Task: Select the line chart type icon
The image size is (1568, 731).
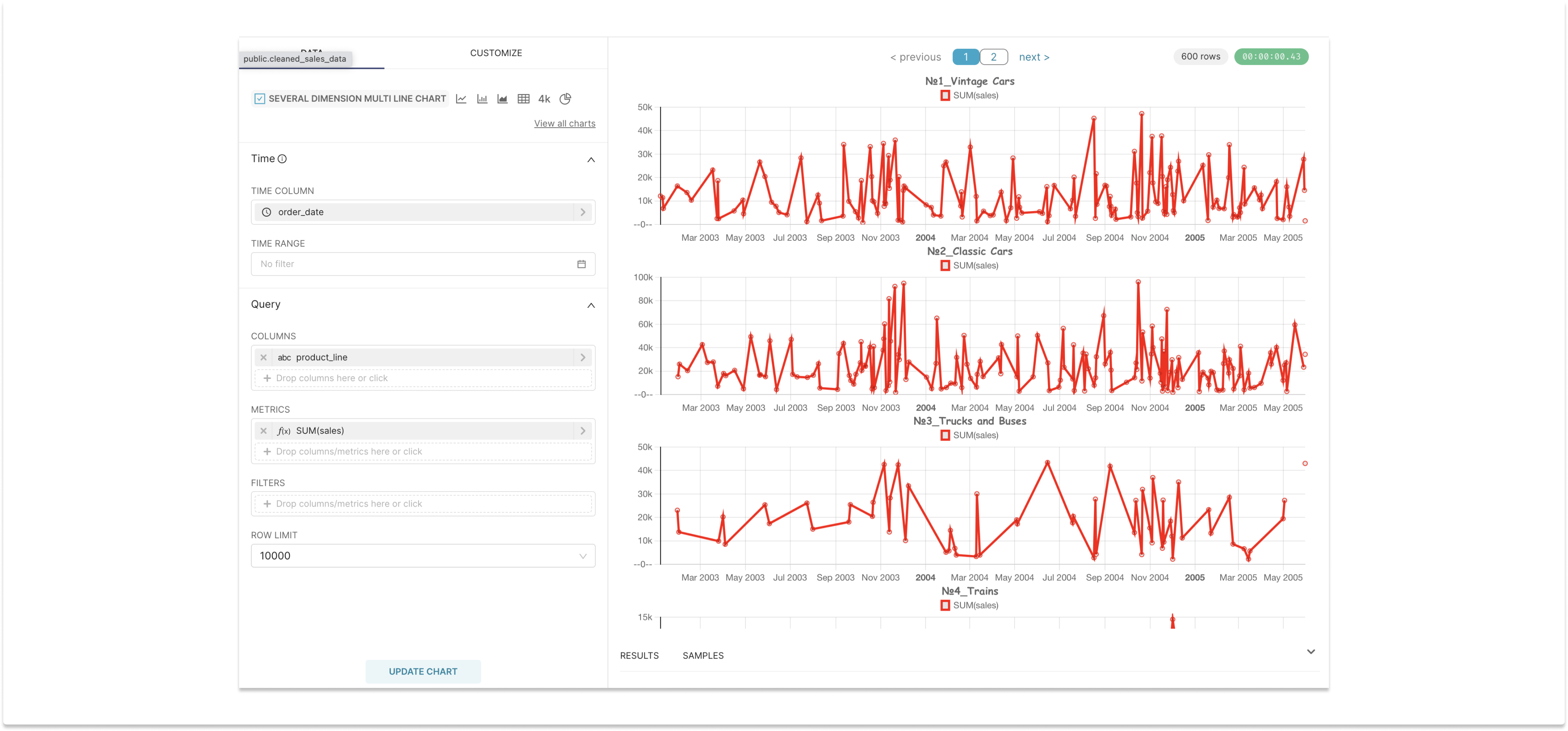Action: 462,99
